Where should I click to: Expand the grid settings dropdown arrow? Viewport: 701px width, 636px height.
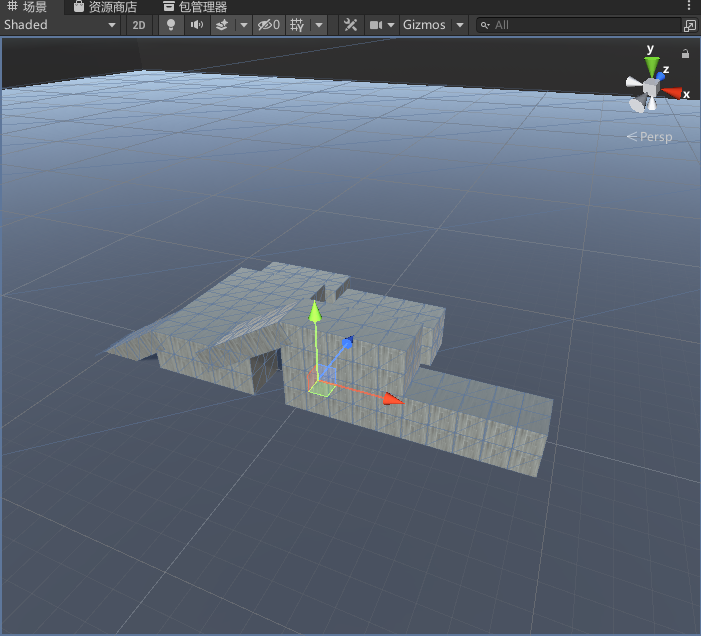pyautogui.click(x=318, y=25)
